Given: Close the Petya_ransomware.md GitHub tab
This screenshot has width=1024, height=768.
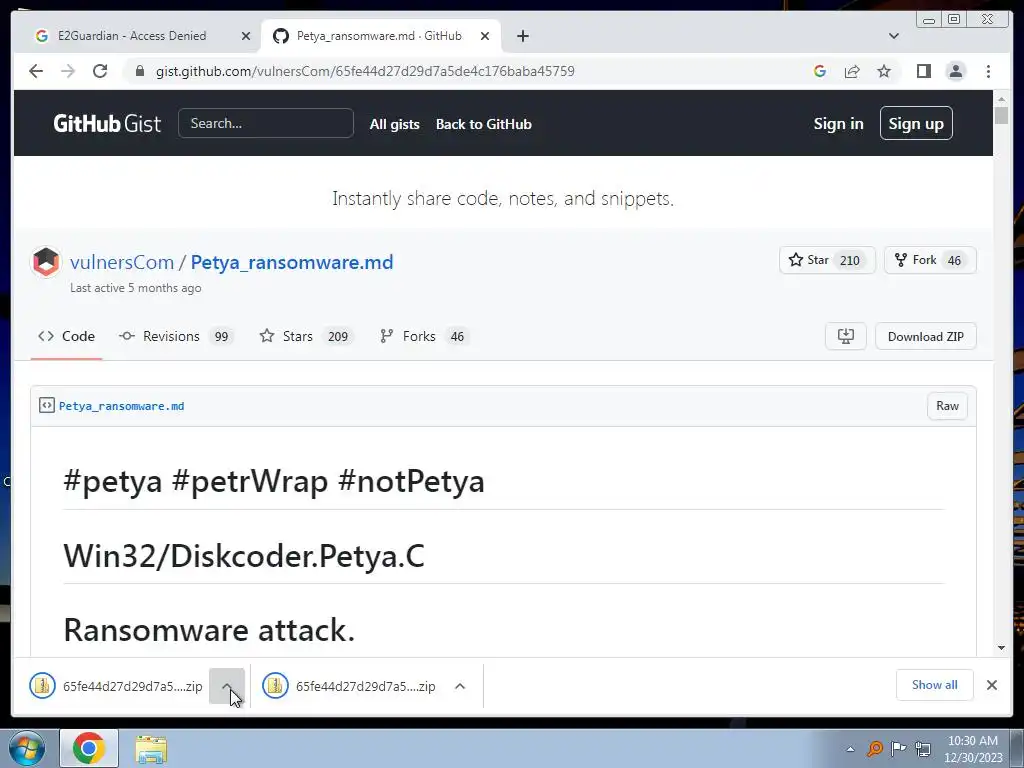Looking at the screenshot, I should point(485,36).
